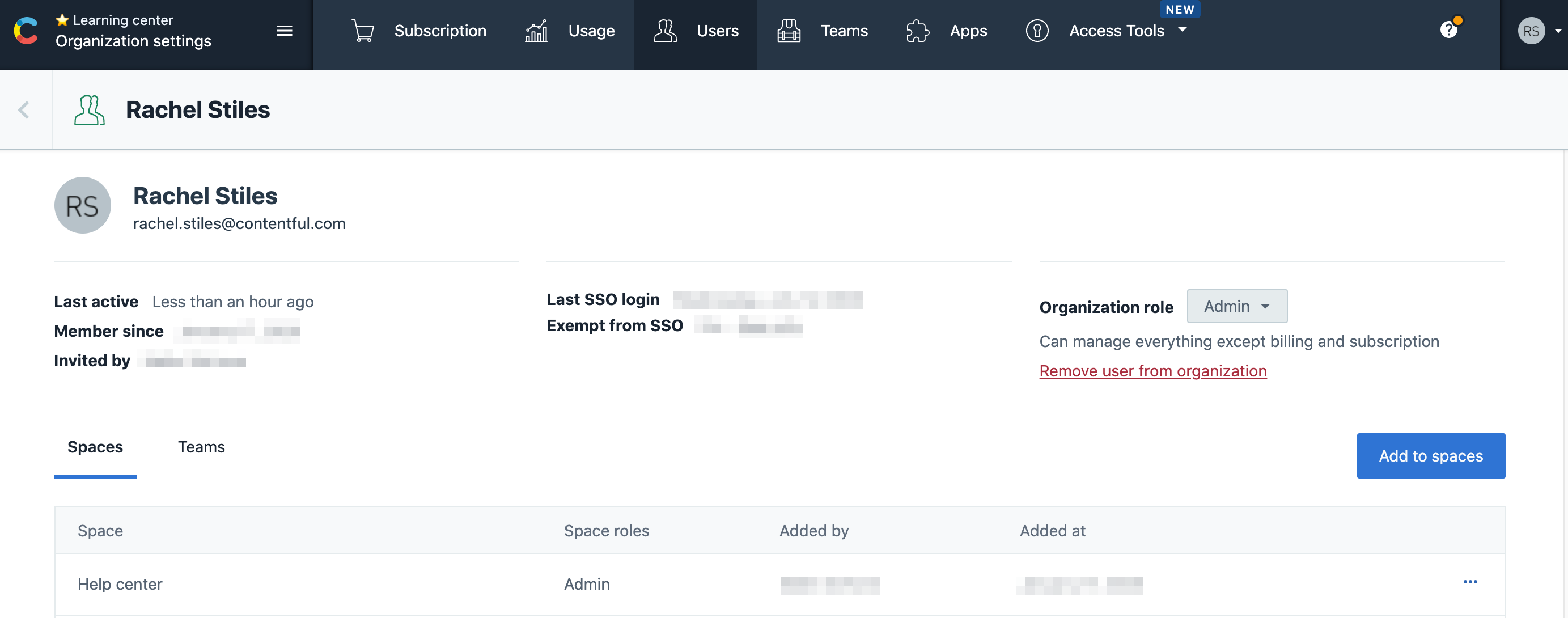
Task: Select the Spaces tab
Action: pos(95,447)
